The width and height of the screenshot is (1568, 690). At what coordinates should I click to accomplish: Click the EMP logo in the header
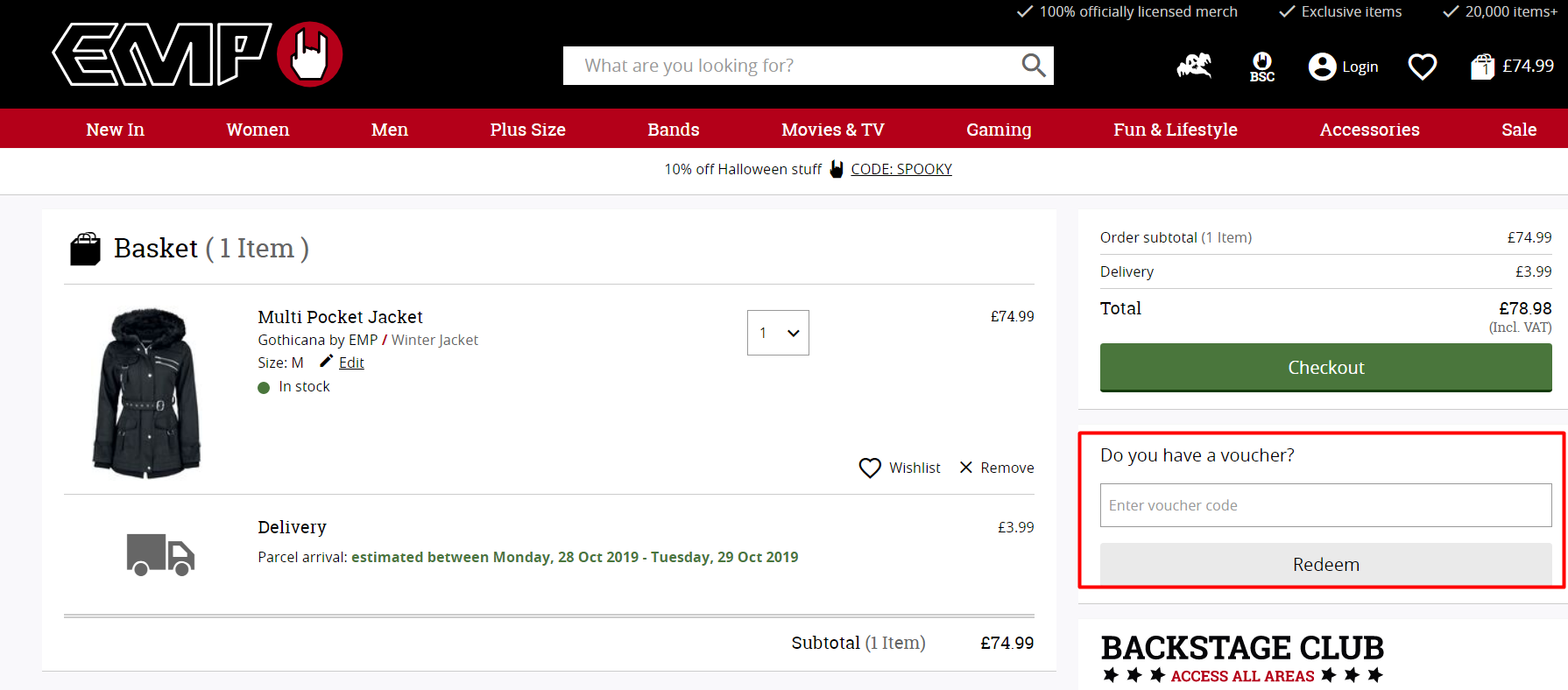click(197, 54)
